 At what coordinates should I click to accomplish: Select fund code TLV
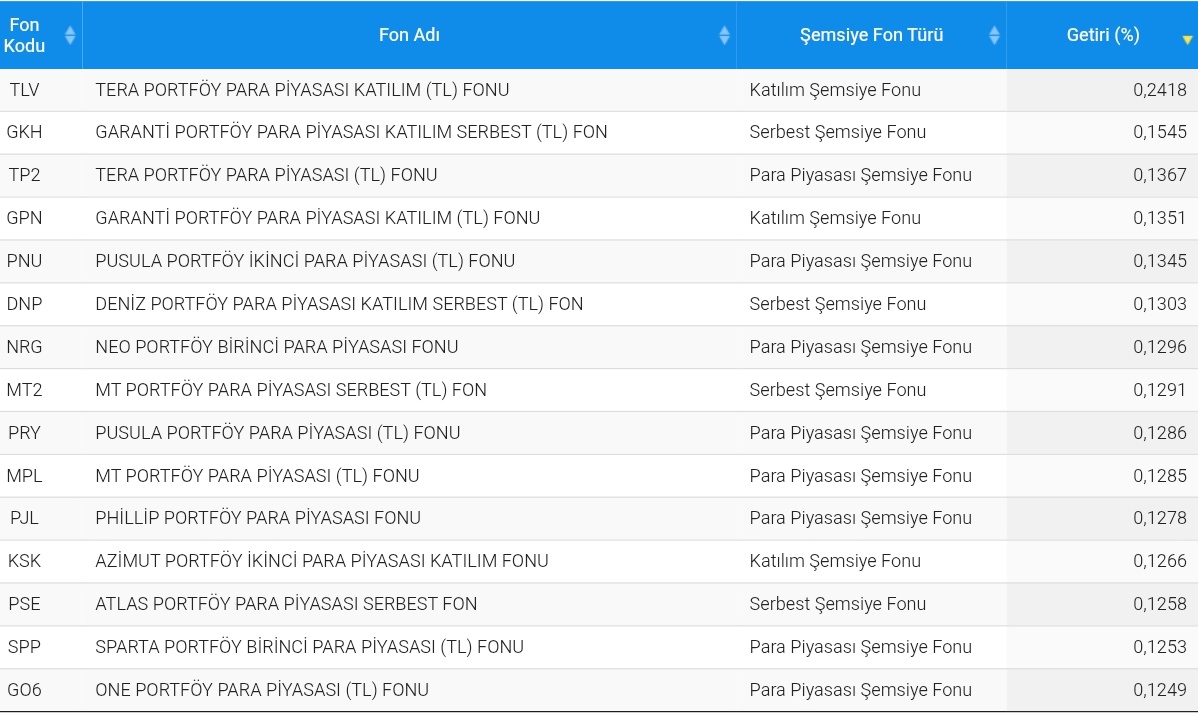[x=24, y=90]
